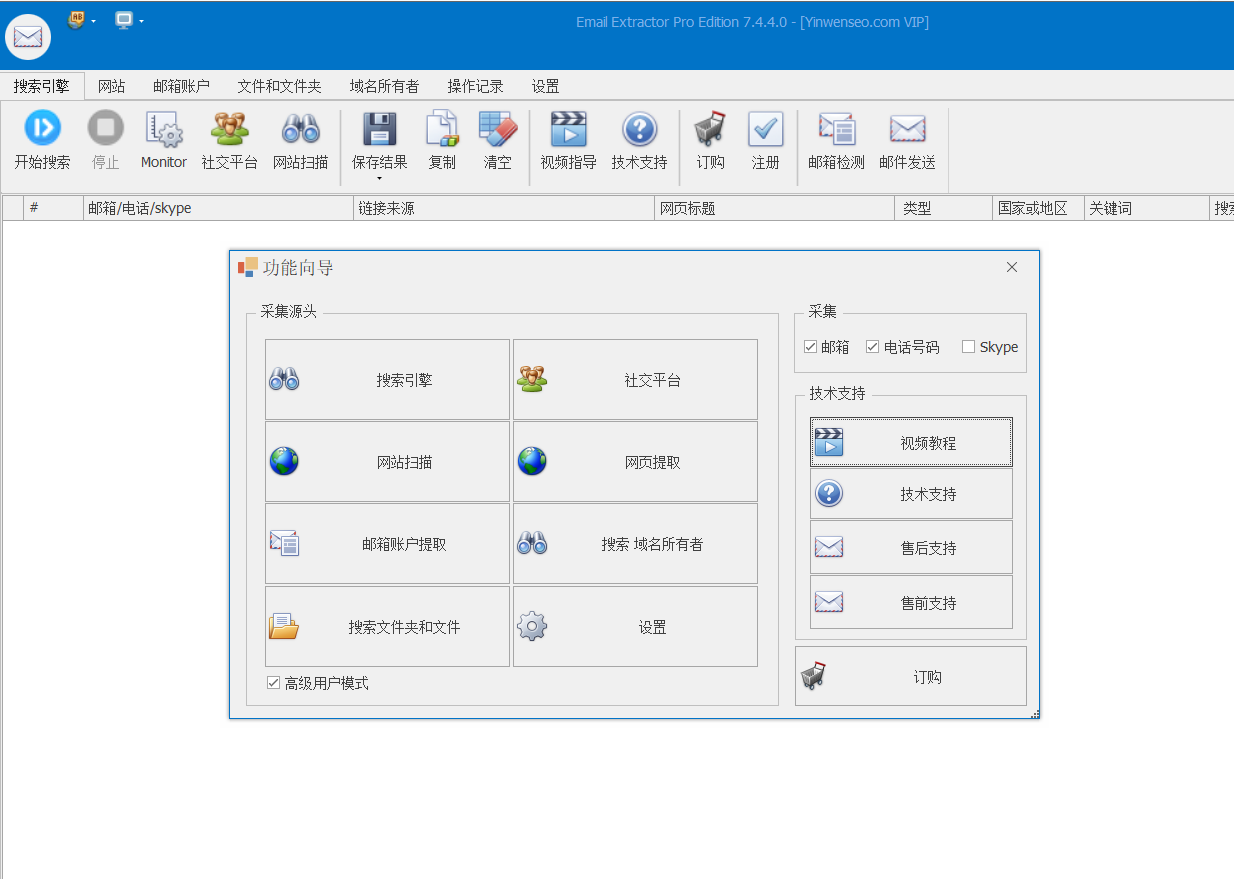Enable the Skype collection checkbox
The image size is (1234, 879).
coord(968,347)
